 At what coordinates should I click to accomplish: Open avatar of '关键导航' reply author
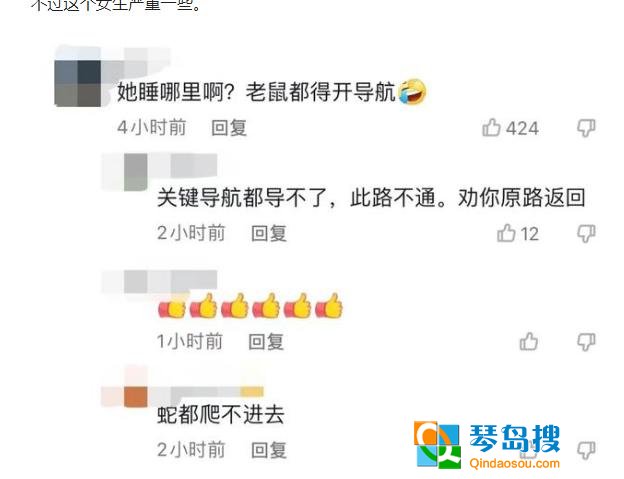(x=136, y=172)
